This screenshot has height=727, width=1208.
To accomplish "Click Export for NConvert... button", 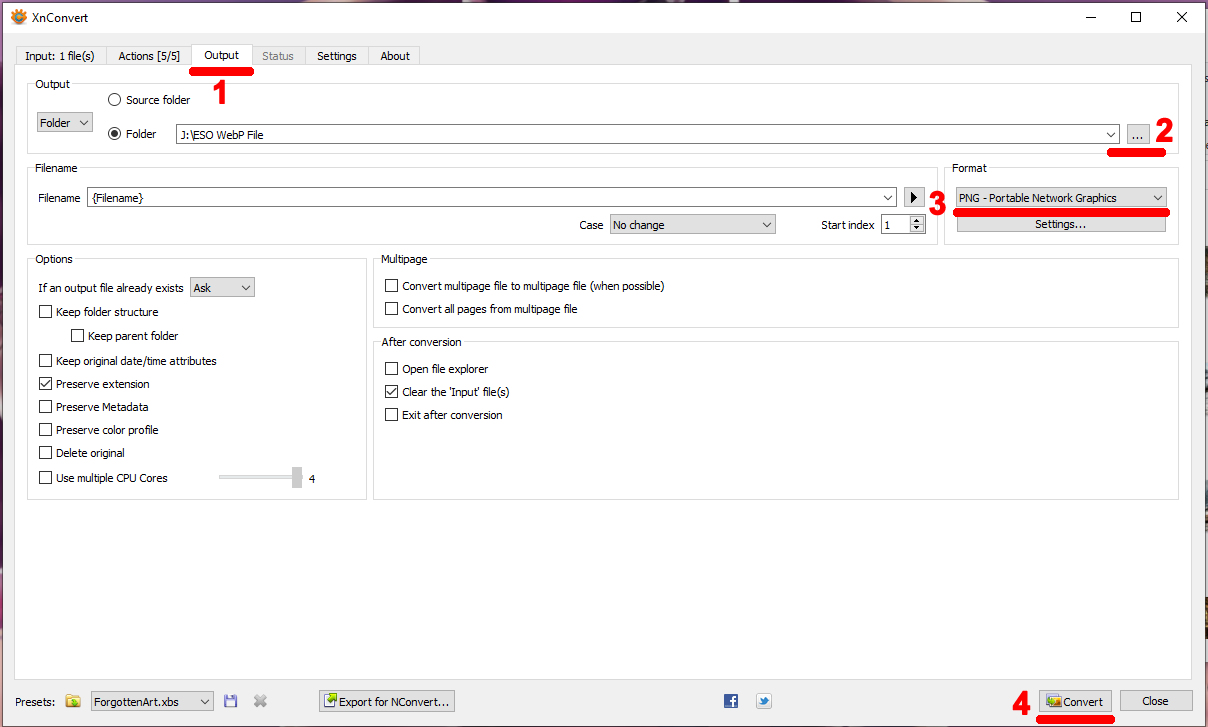I will pyautogui.click(x=387, y=702).
